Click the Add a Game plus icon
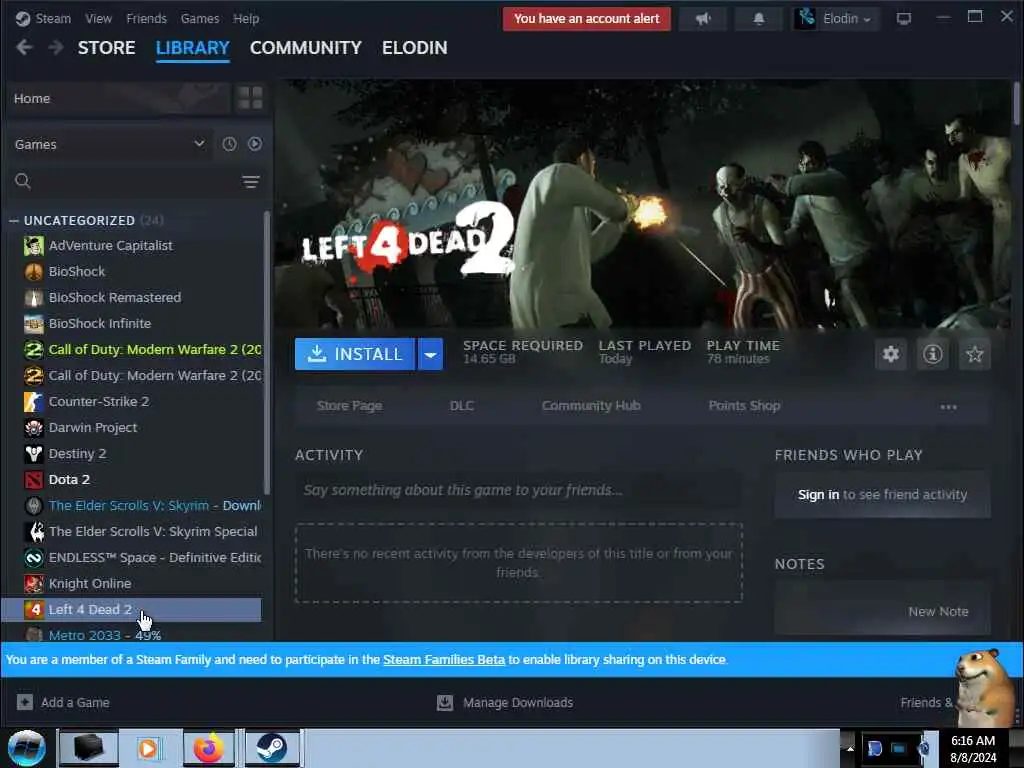Image resolution: width=1024 pixels, height=768 pixels. (25, 702)
